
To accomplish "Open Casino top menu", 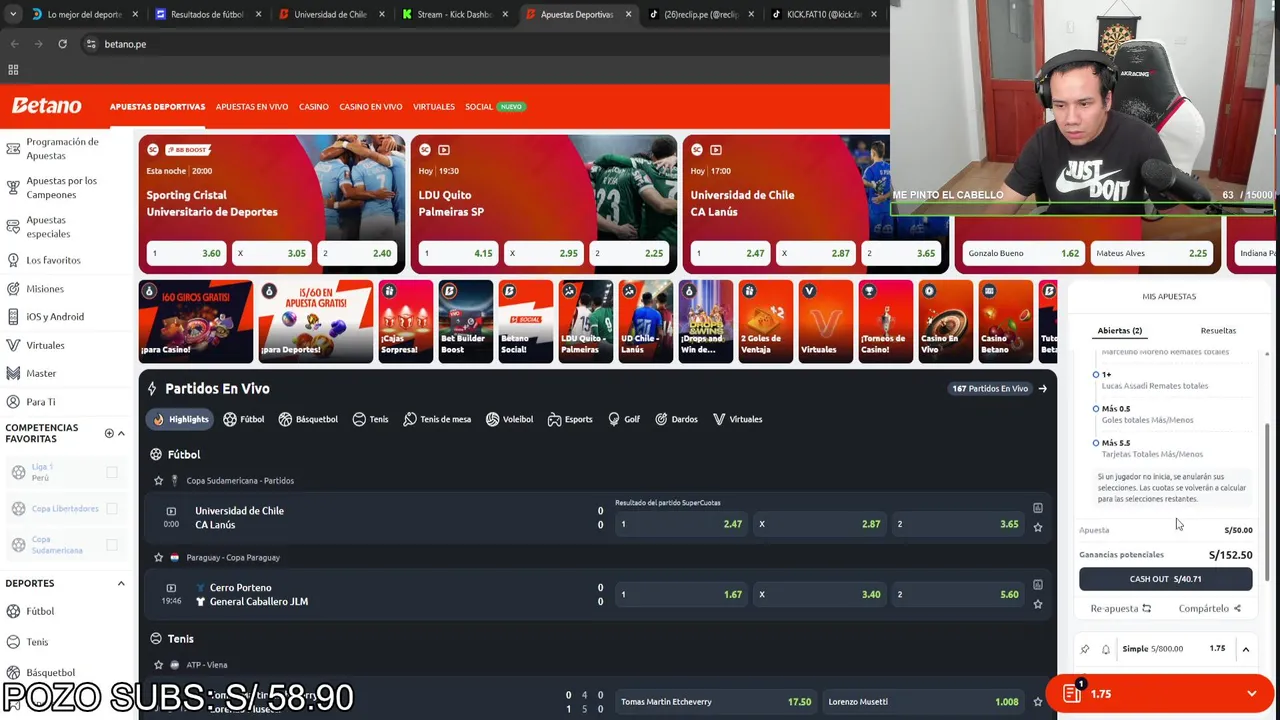I will click(313, 107).
